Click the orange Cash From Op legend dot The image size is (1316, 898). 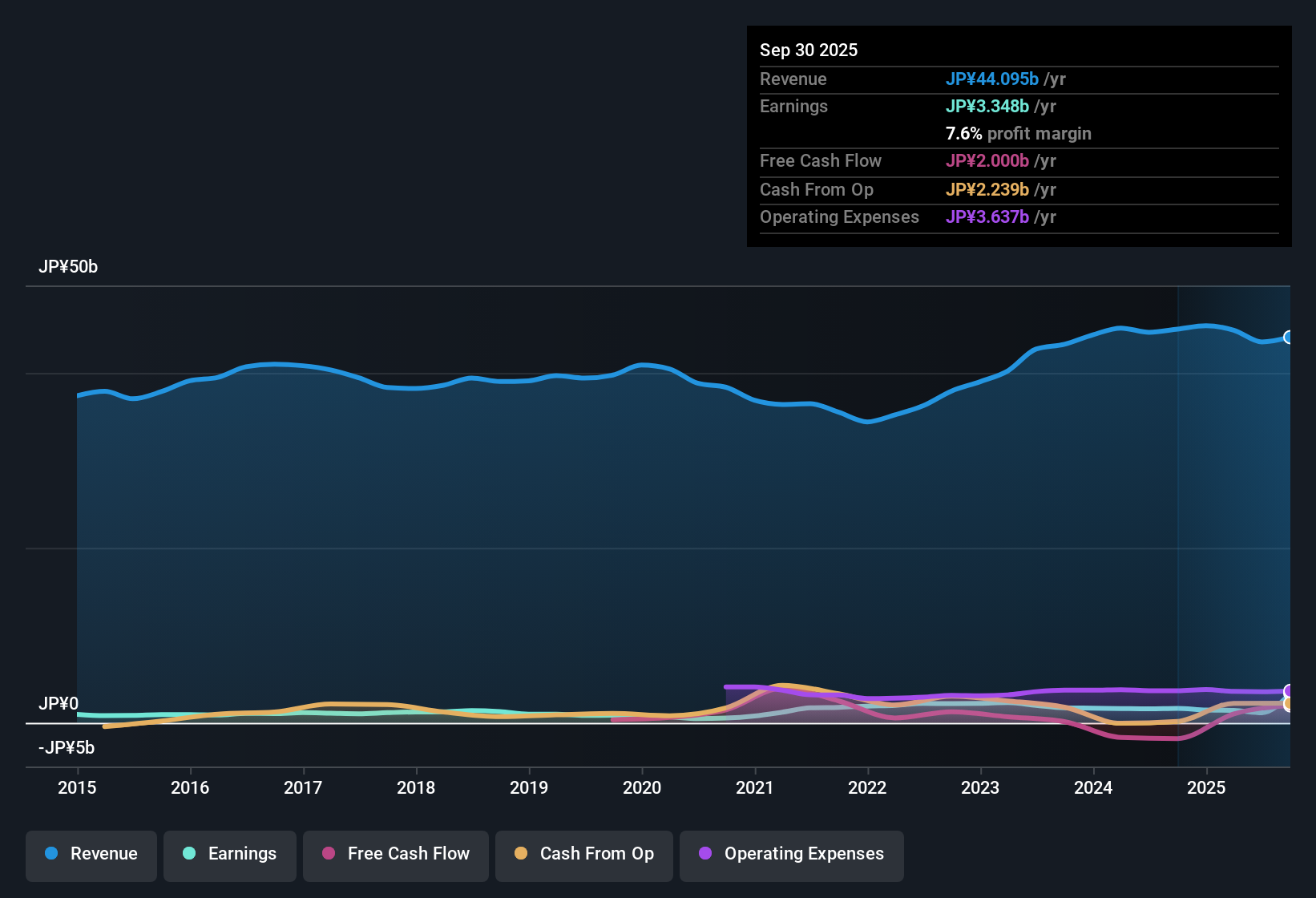point(521,854)
